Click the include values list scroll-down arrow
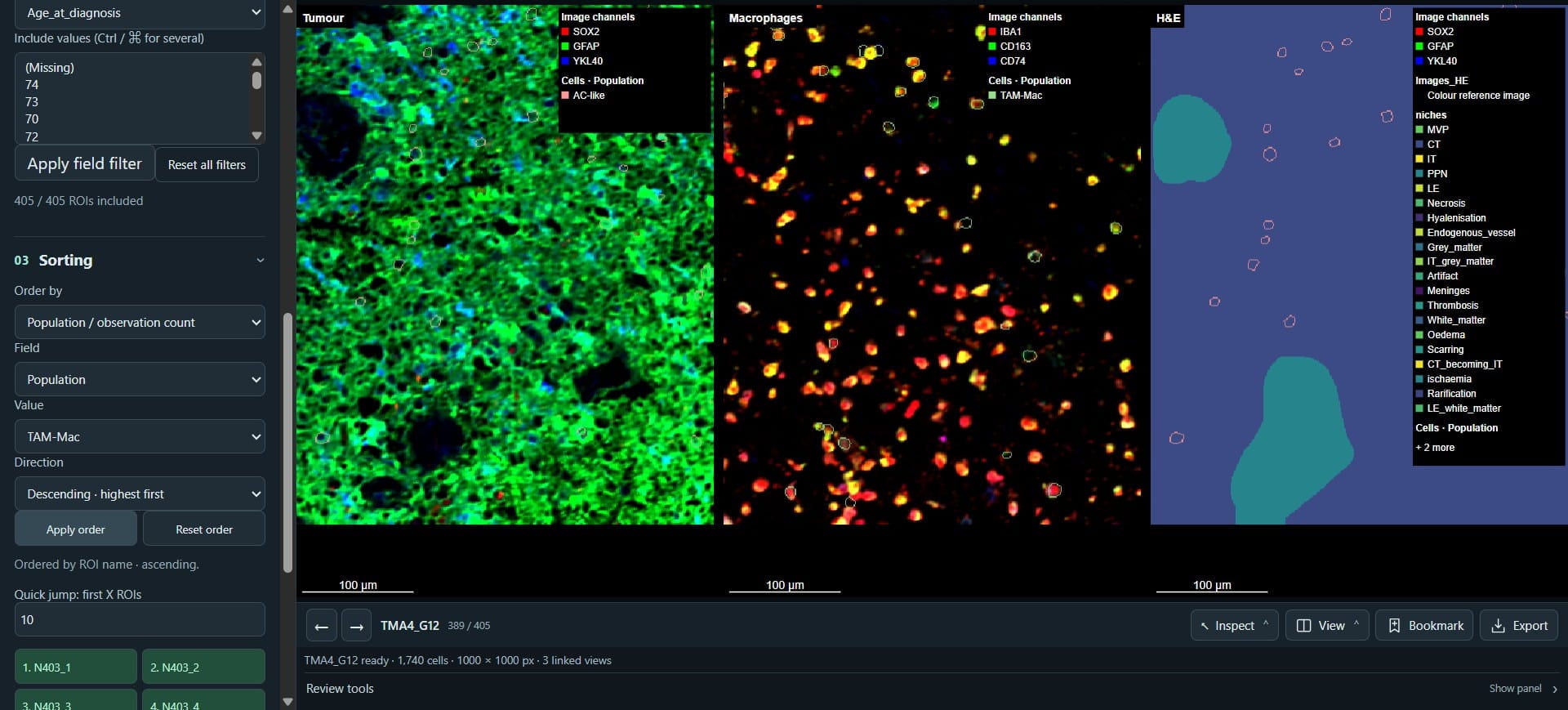 pos(256,136)
